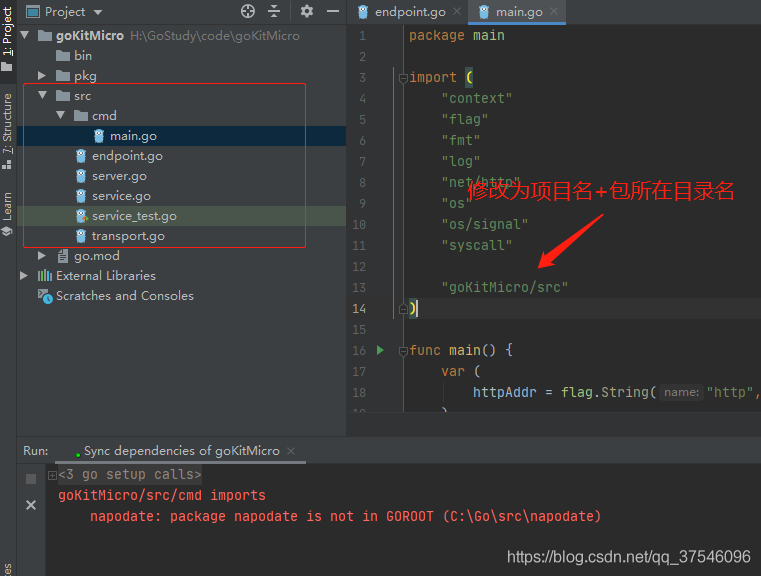The image size is (761, 576).
Task: Switch to the endpoint.go tab
Action: 409,12
